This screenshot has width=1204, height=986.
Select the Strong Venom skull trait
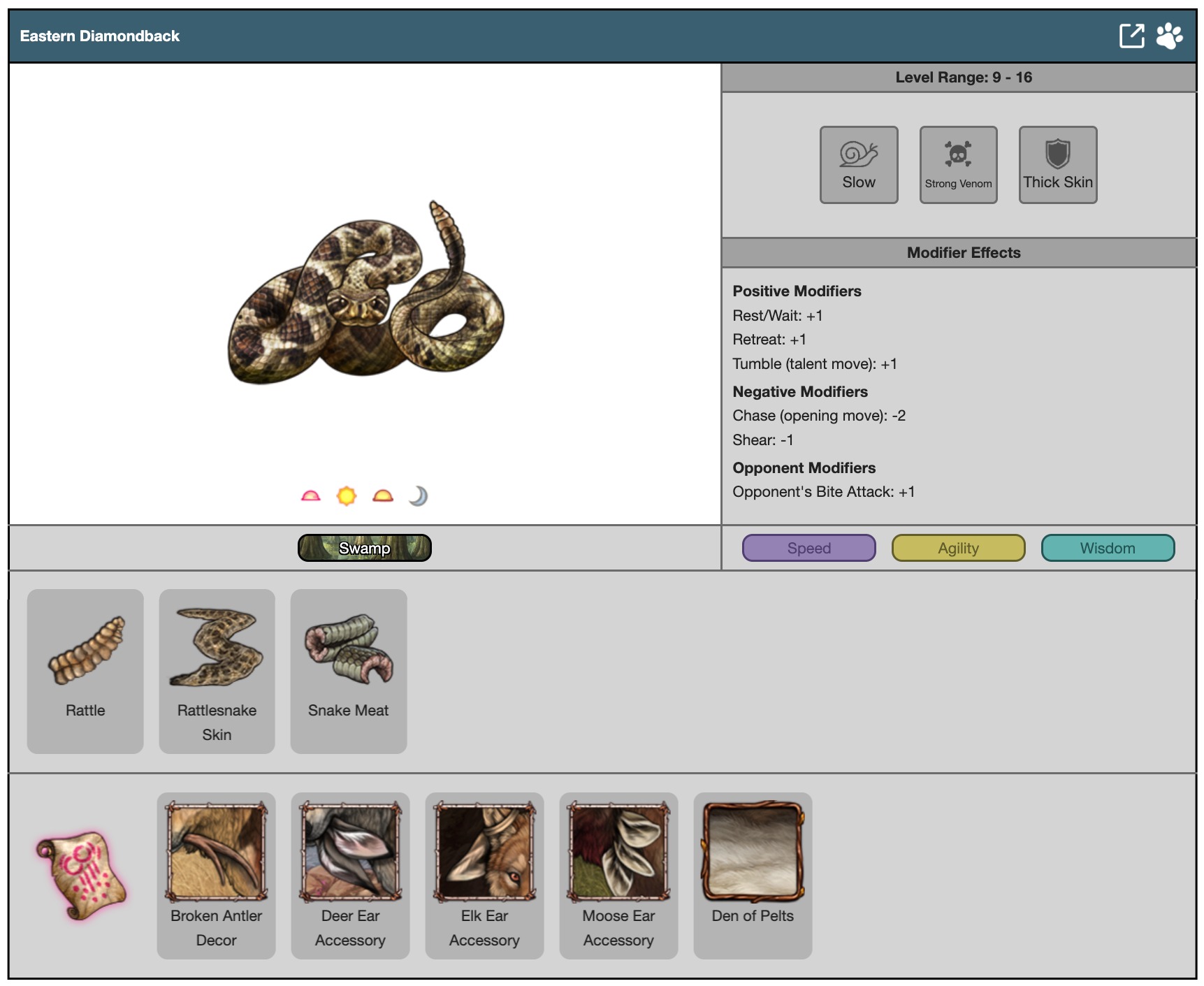pos(958,165)
